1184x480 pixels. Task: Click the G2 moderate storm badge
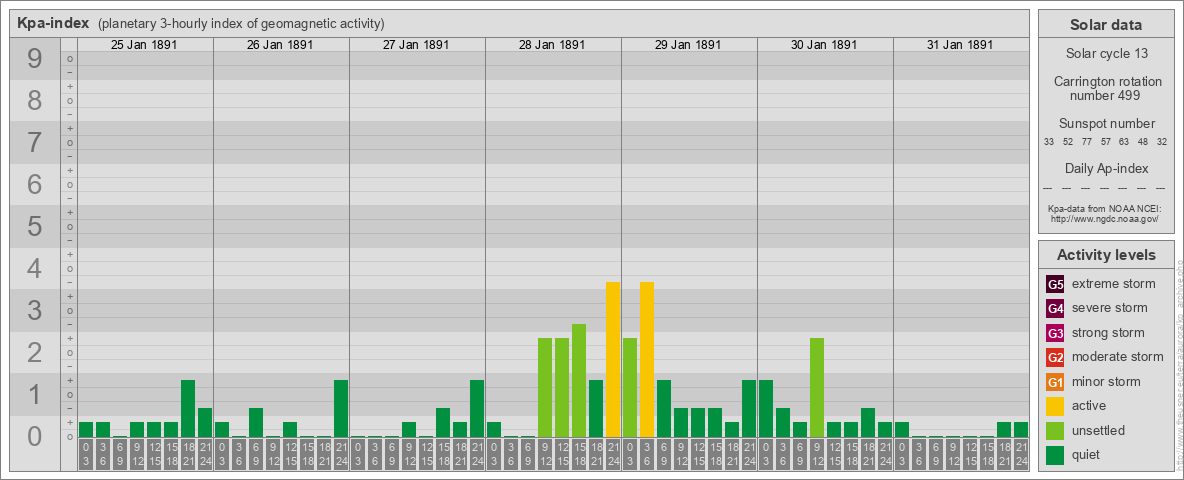pos(1055,358)
